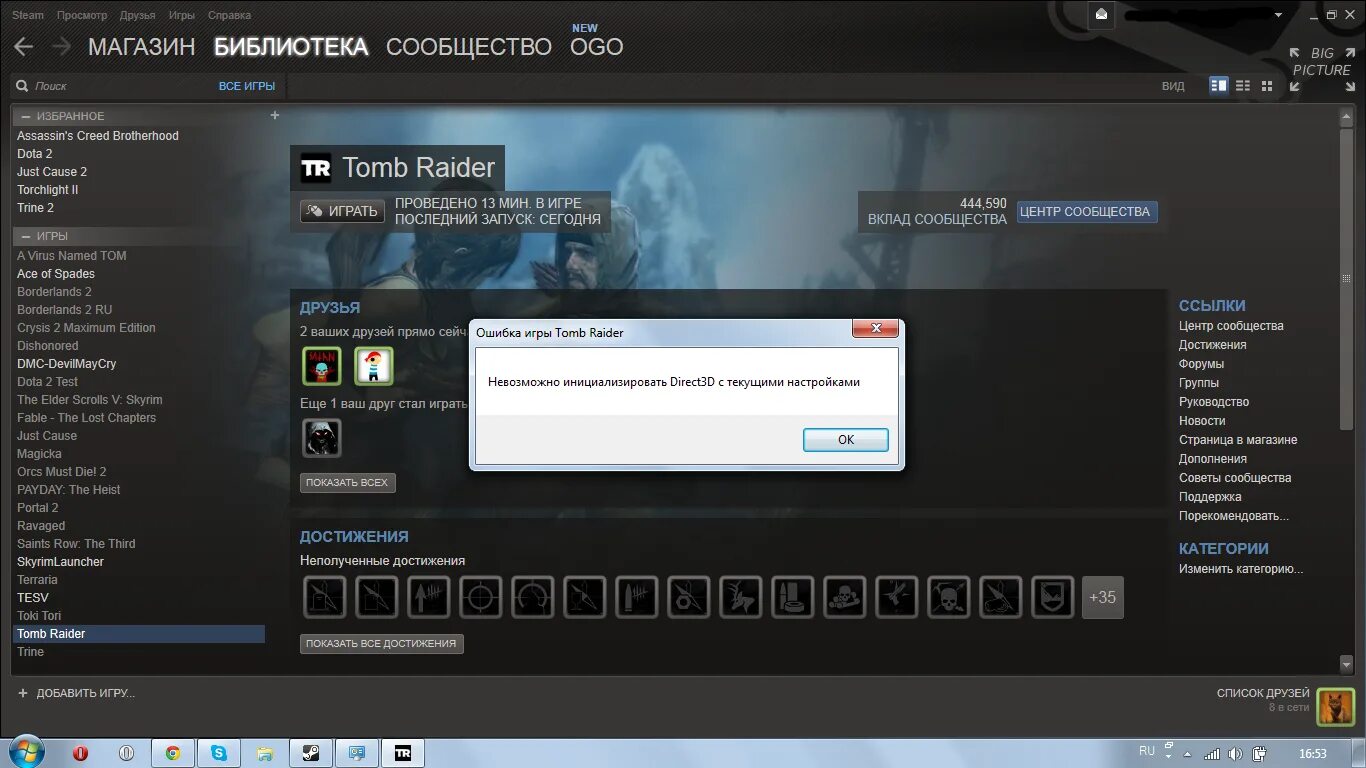Open the ВСЕ ИГРЫ filter dropdown
1366x768 pixels.
pyautogui.click(x=247, y=86)
